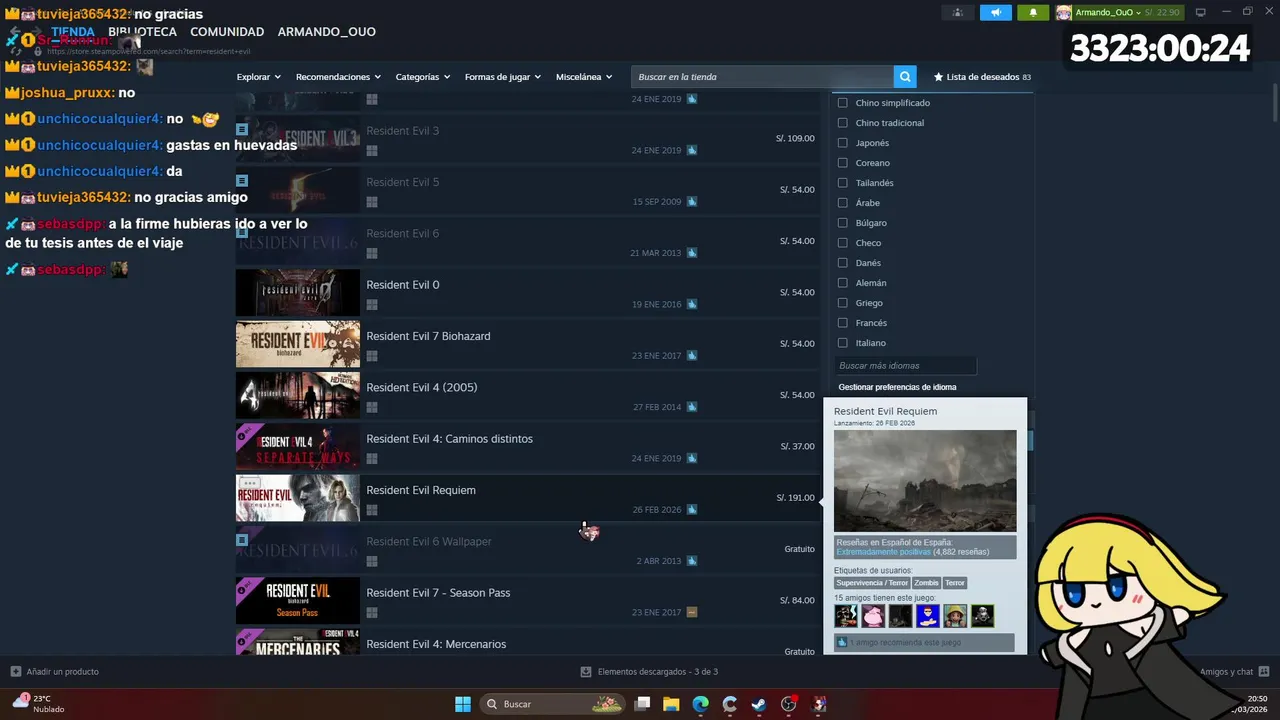Screen dimensions: 1280x720
Task: Expand the Recomendaciones dropdown menu
Action: 338,77
